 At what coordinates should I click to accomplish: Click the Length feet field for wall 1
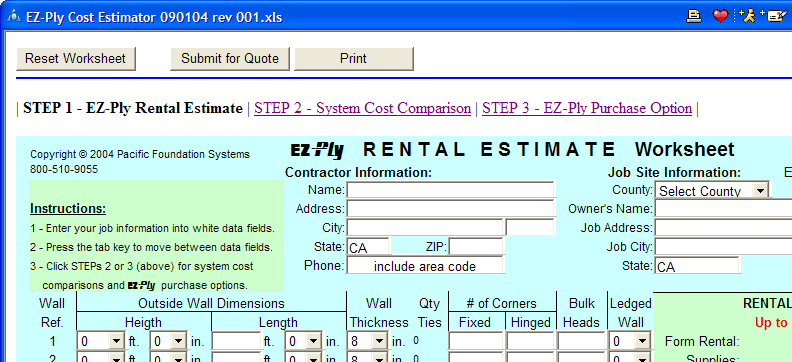[x=236, y=341]
